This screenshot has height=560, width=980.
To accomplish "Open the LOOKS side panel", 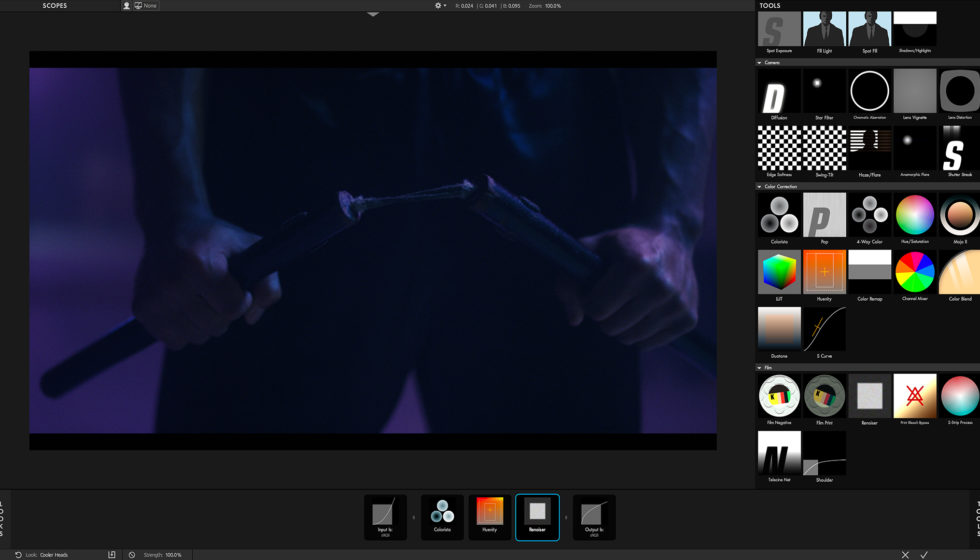I will [x=3, y=518].
